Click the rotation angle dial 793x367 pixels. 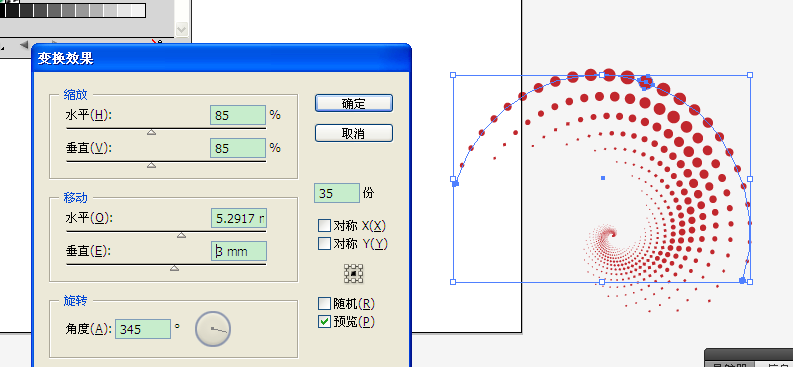click(213, 329)
